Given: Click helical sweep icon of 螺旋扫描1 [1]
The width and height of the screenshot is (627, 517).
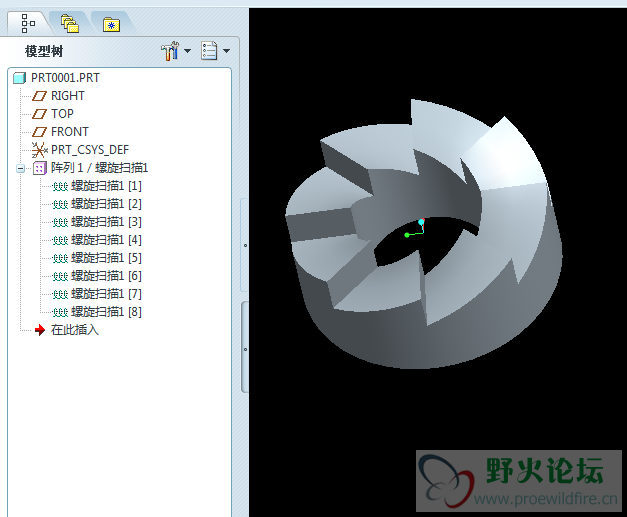Looking at the screenshot, I should pyautogui.click(x=60, y=186).
